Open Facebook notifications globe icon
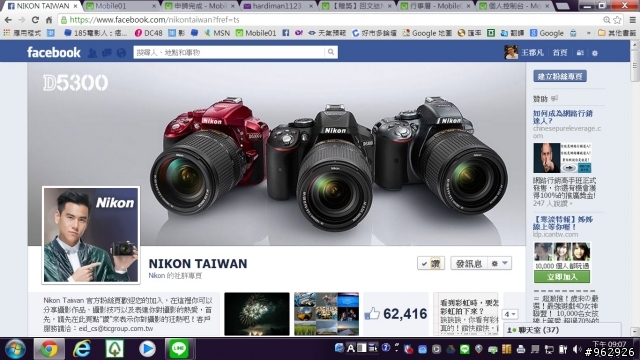 pyautogui.click(x=121, y=53)
